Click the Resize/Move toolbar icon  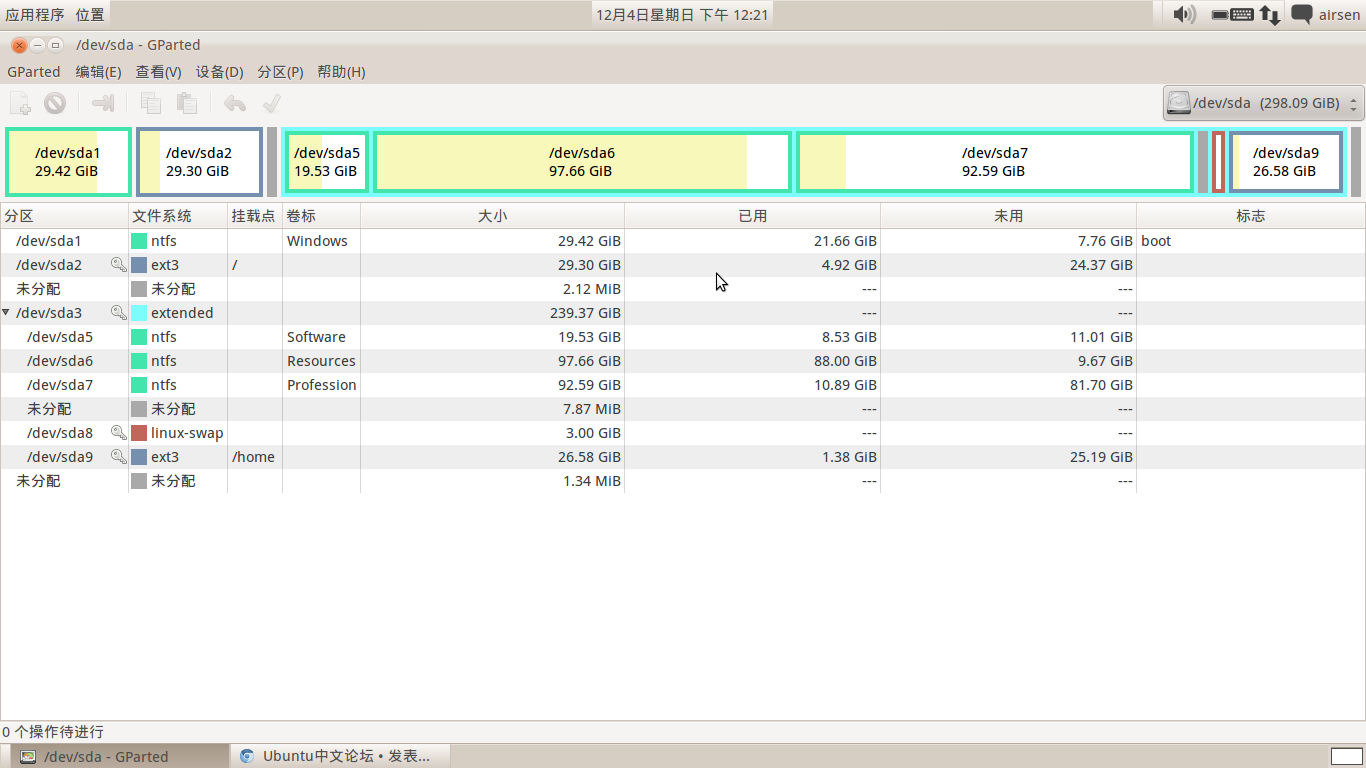[102, 103]
